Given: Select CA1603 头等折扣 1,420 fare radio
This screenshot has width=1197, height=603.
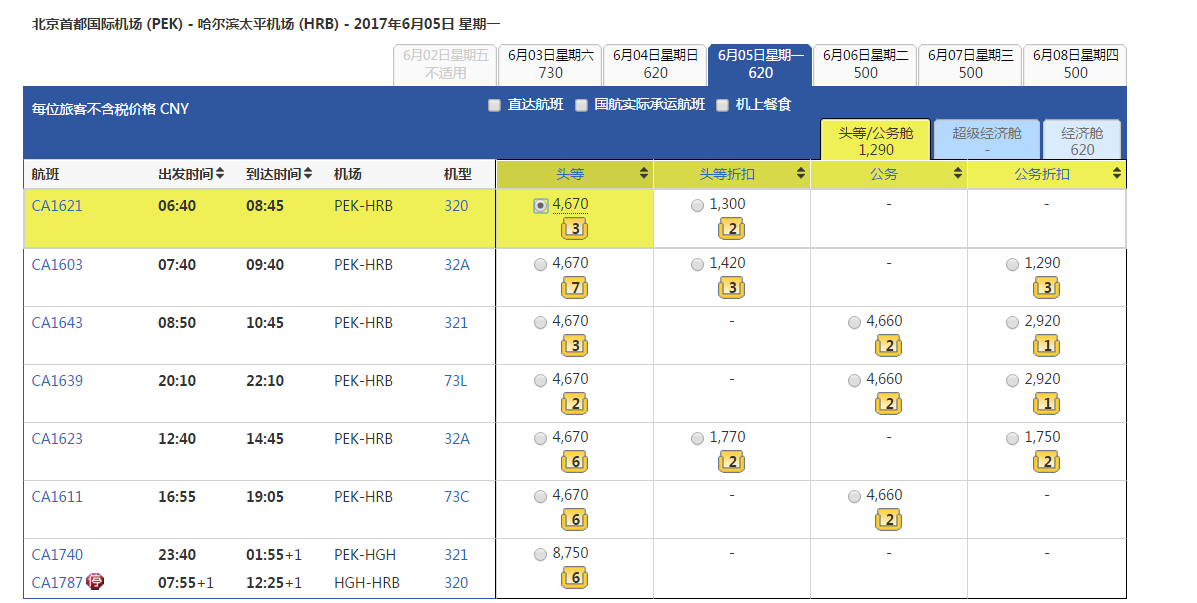Looking at the screenshot, I should click(697, 264).
